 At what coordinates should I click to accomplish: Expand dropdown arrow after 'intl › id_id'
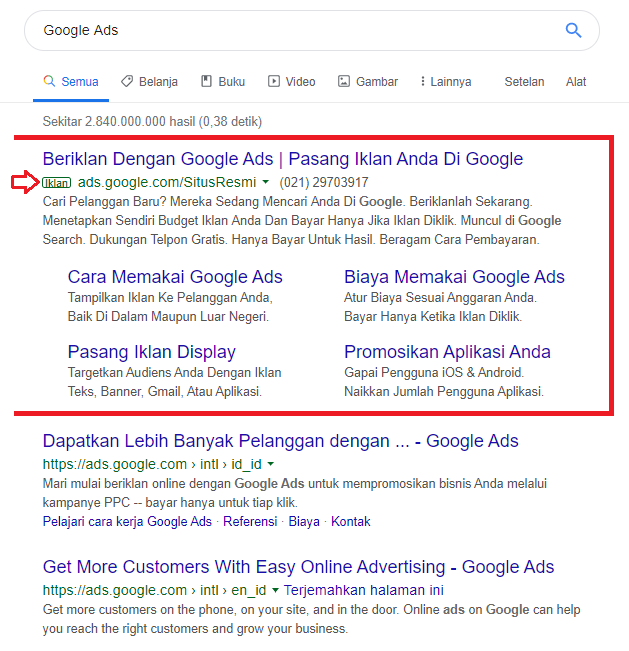pos(271,464)
